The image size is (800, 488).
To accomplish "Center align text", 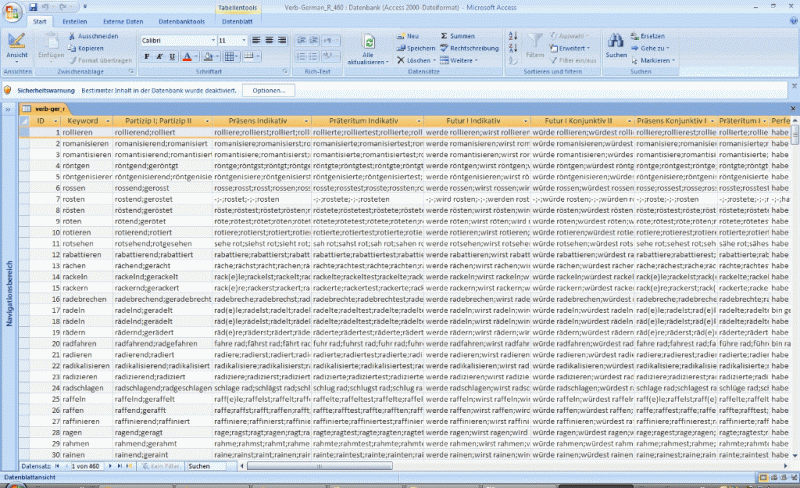I will click(x=269, y=40).
